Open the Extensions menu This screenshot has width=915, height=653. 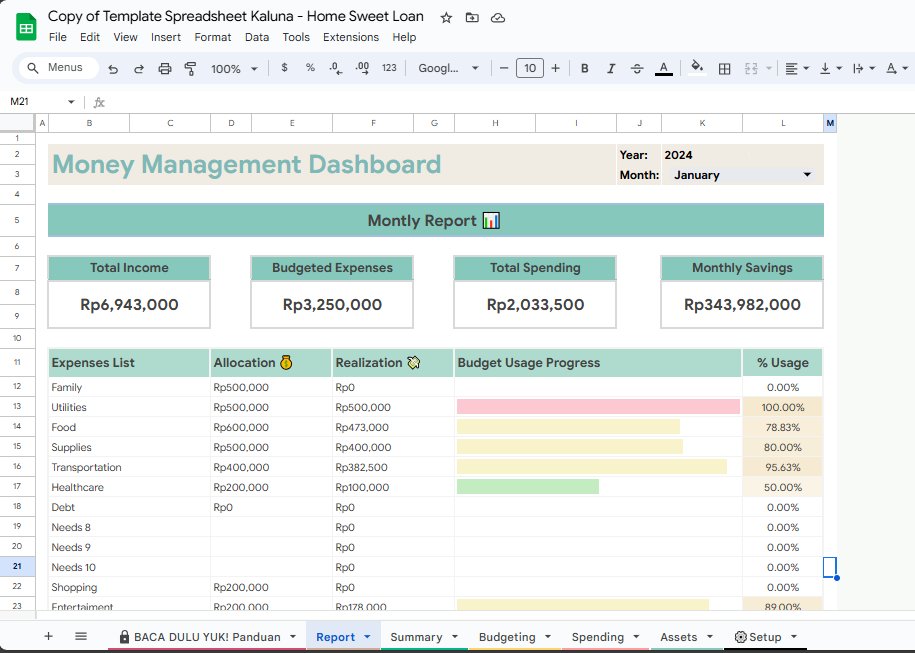point(351,37)
